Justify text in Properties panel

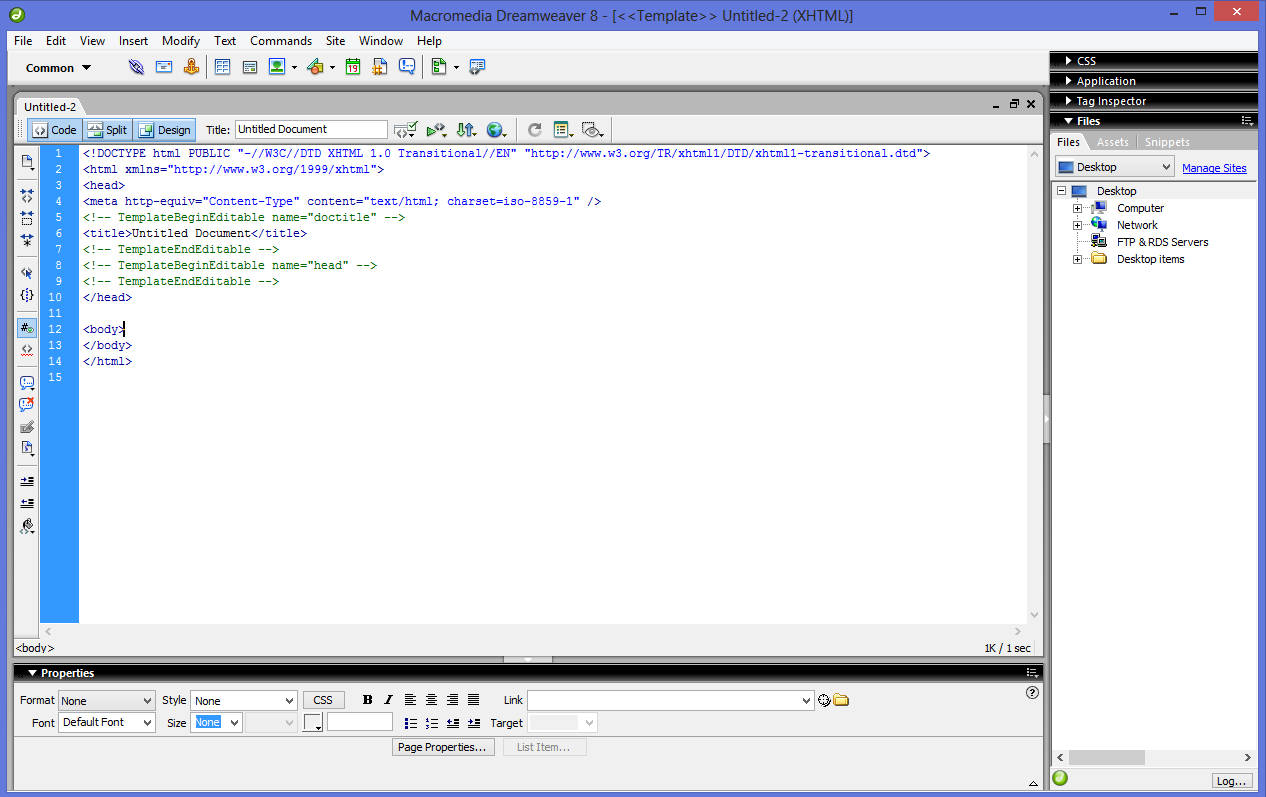pyautogui.click(x=473, y=700)
